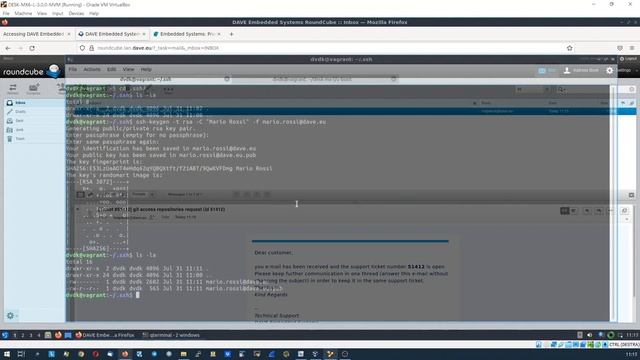The width and height of the screenshot is (640, 360).
Task: Open Roundcube Junk folder
Action: 34,130
